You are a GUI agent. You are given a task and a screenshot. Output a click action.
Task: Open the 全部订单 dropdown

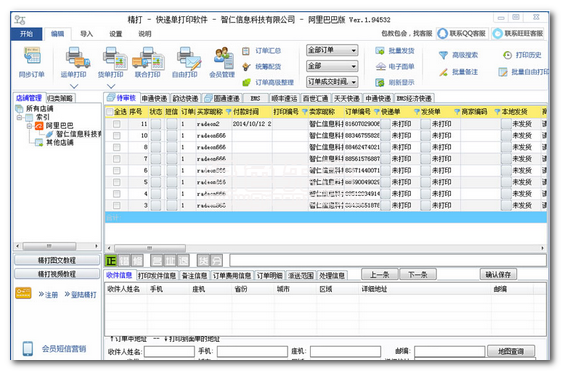point(332,50)
